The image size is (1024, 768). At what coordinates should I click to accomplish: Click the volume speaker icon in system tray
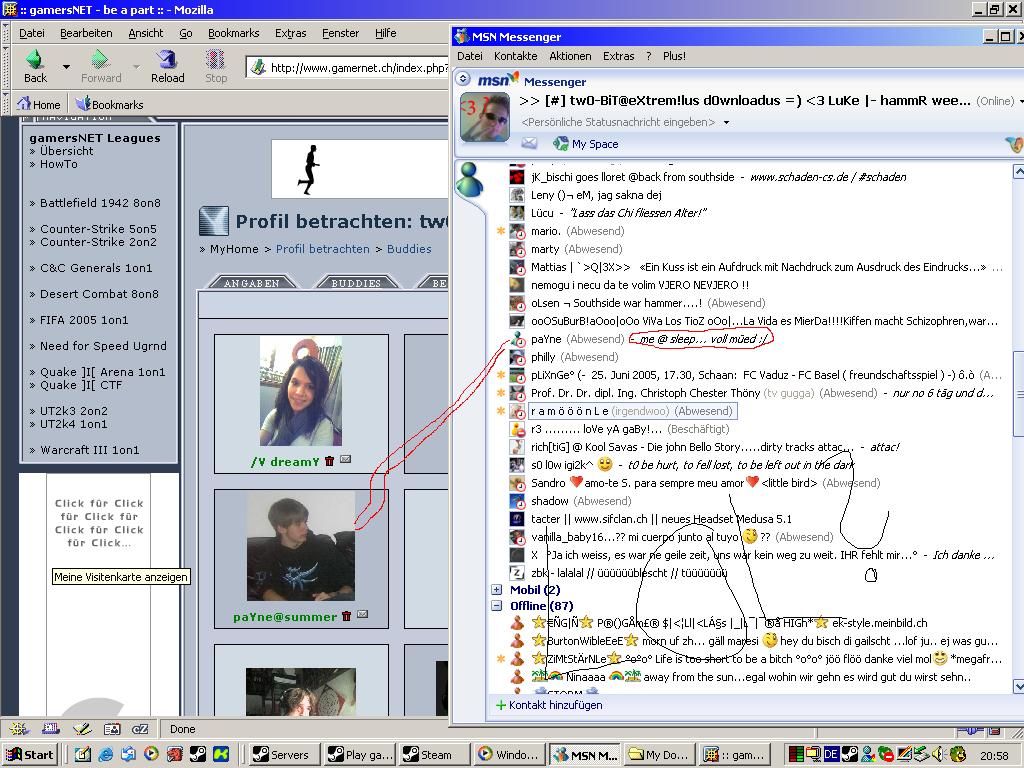click(x=938, y=754)
